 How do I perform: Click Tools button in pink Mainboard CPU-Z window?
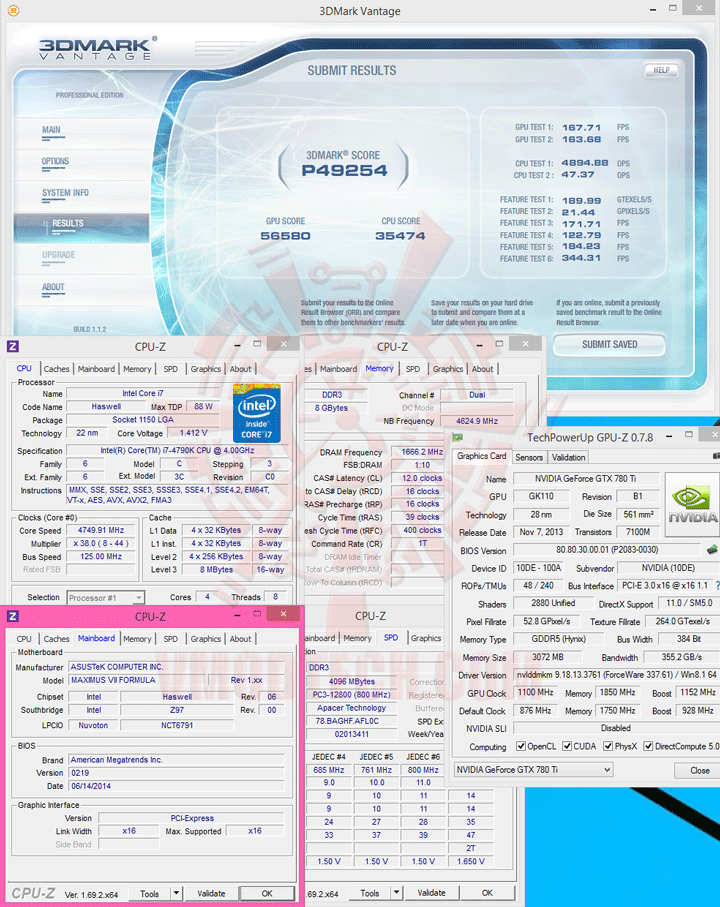click(150, 893)
